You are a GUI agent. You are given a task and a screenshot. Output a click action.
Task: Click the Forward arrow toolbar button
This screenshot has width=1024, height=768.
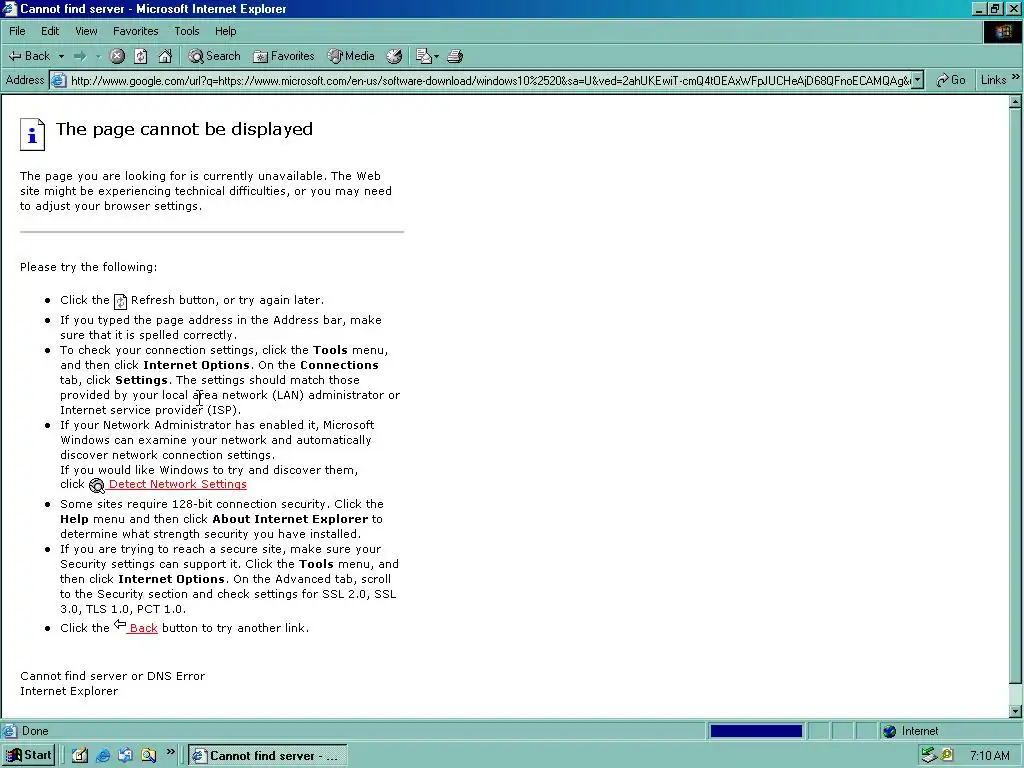click(80, 56)
